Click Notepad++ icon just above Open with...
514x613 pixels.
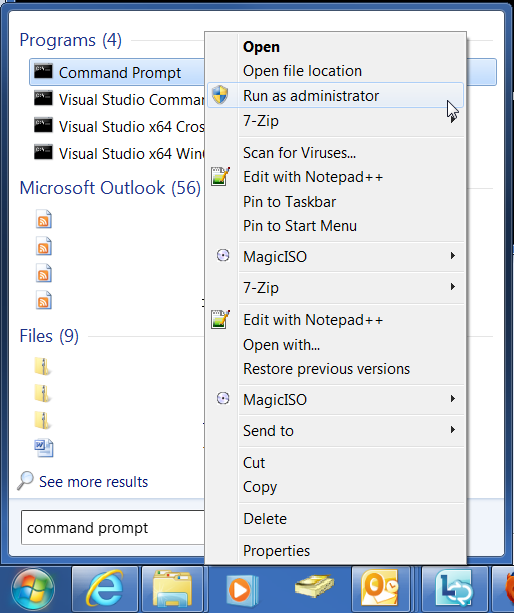click(x=220, y=319)
